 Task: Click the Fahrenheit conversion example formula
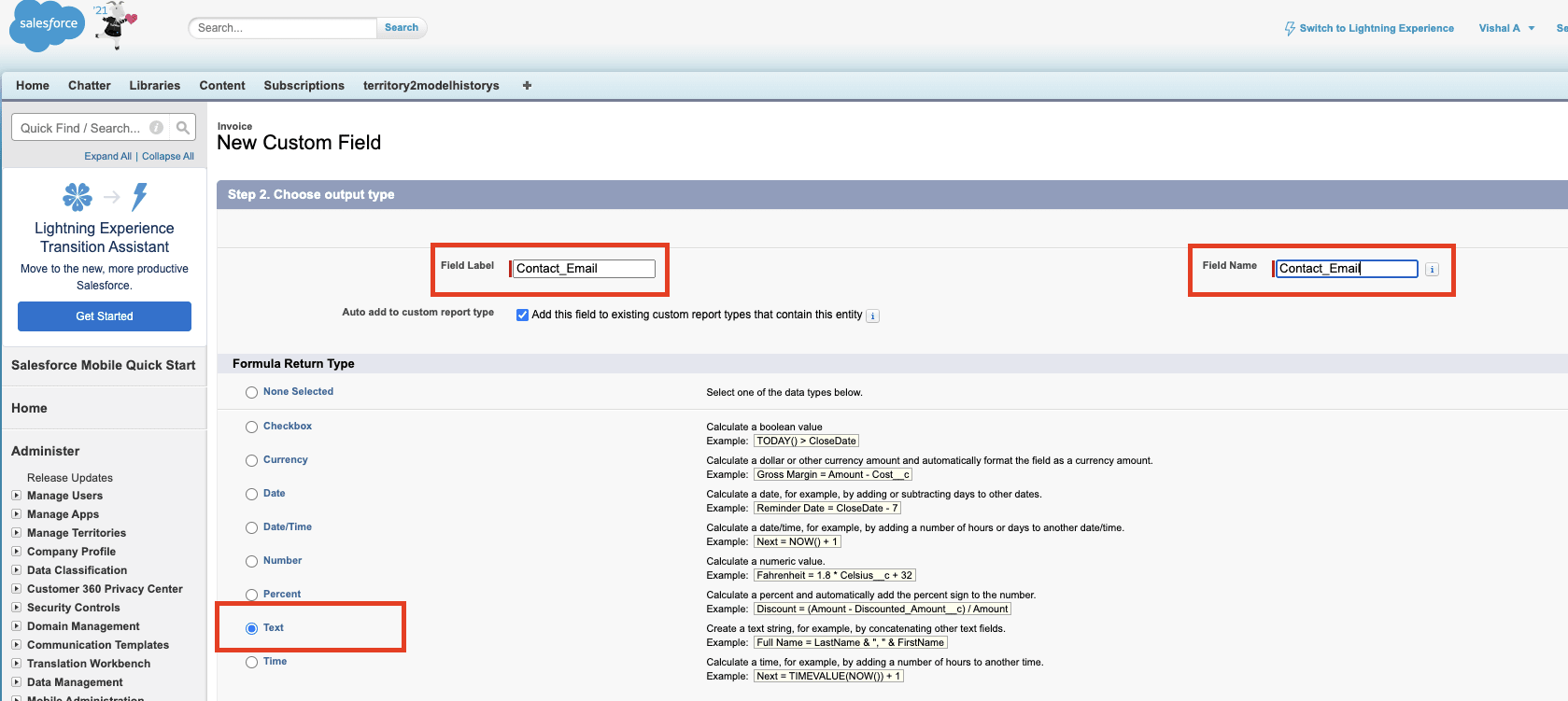click(x=835, y=576)
